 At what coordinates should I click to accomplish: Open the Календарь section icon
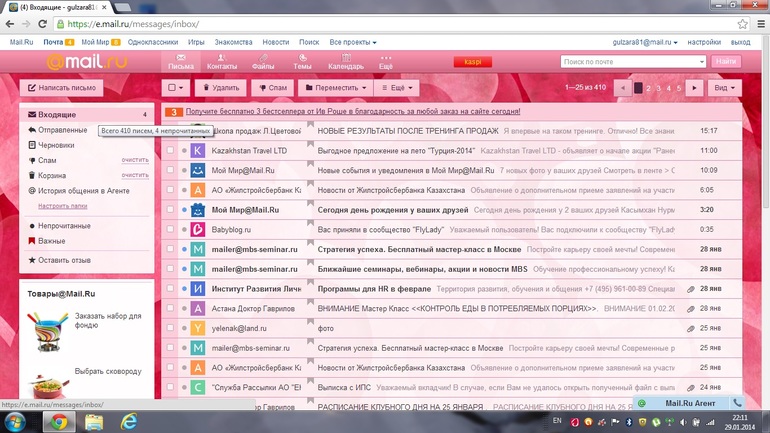coord(346,62)
